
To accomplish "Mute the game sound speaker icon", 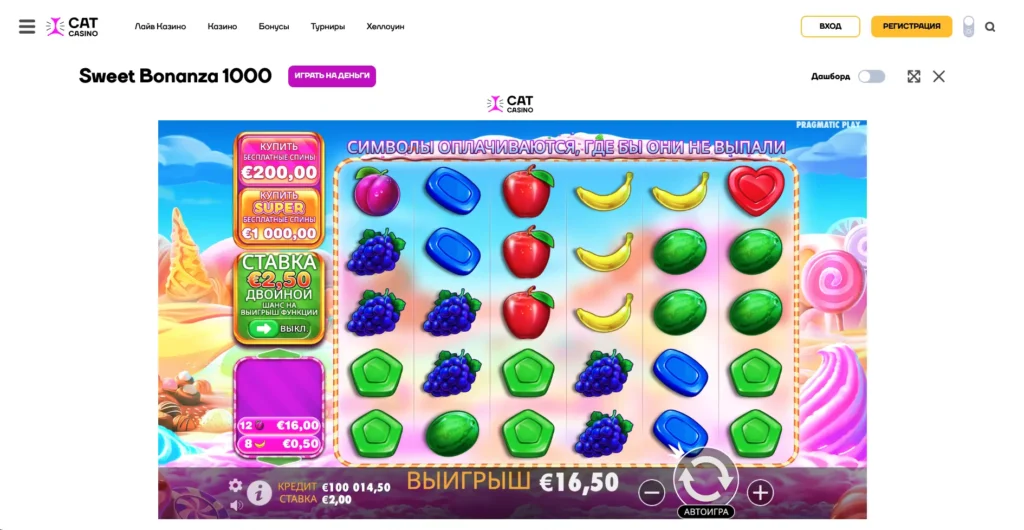I will (x=236, y=505).
